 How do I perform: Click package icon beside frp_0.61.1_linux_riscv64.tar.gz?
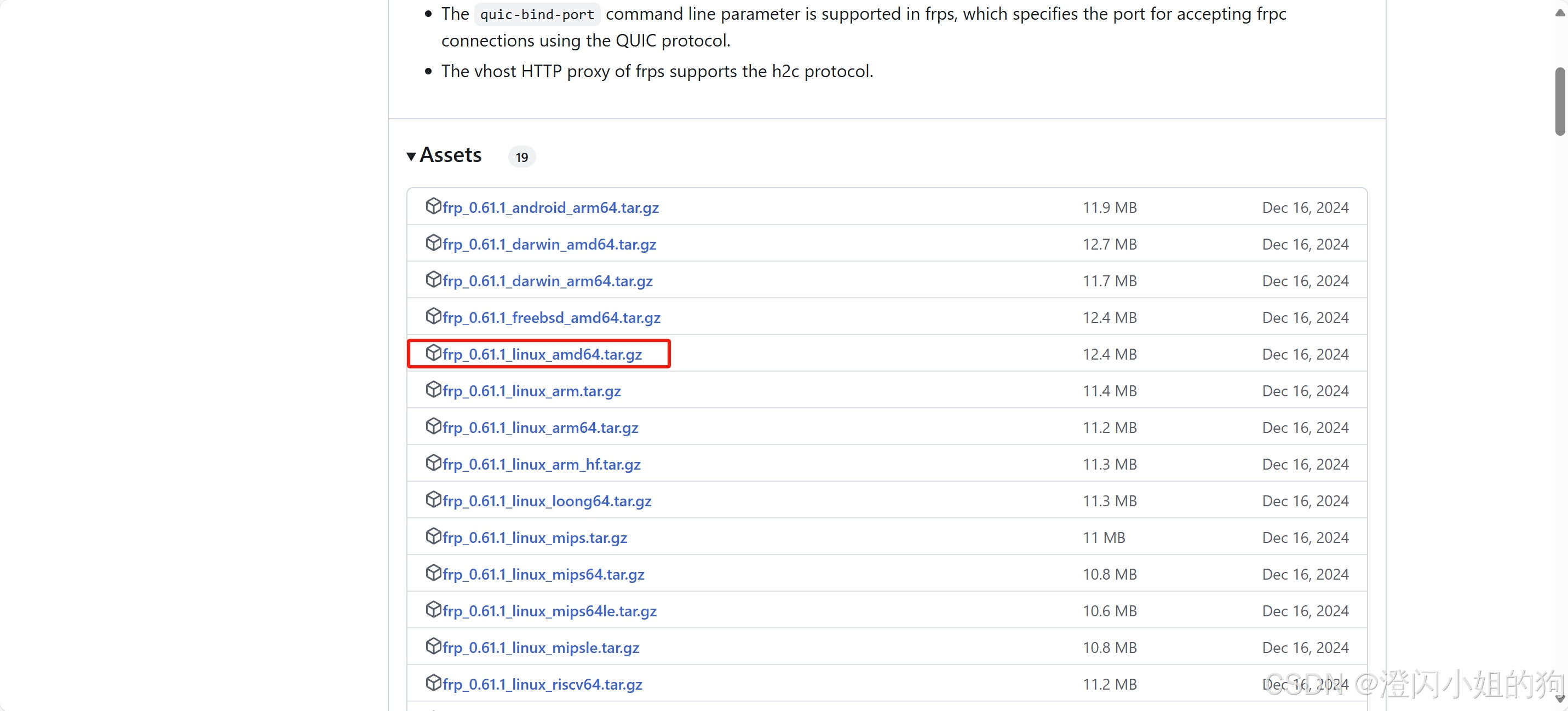pyautogui.click(x=433, y=683)
